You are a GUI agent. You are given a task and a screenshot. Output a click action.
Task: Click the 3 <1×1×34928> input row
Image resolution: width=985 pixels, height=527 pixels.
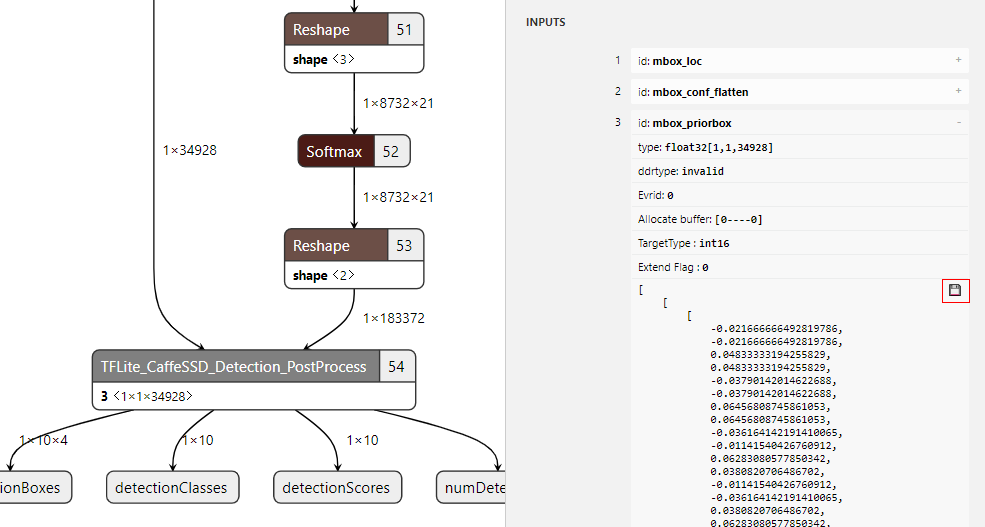coord(145,396)
